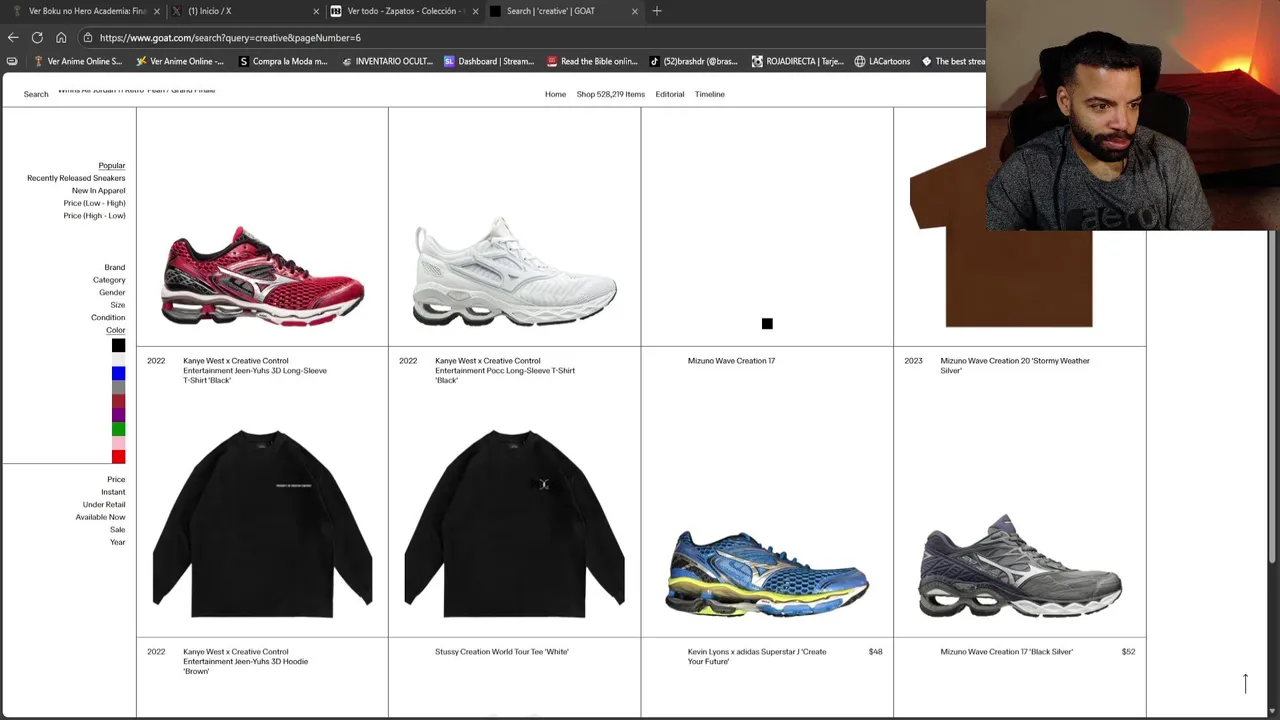Toggle the Available Now filter
The width and height of the screenshot is (1280, 720).
click(x=100, y=517)
